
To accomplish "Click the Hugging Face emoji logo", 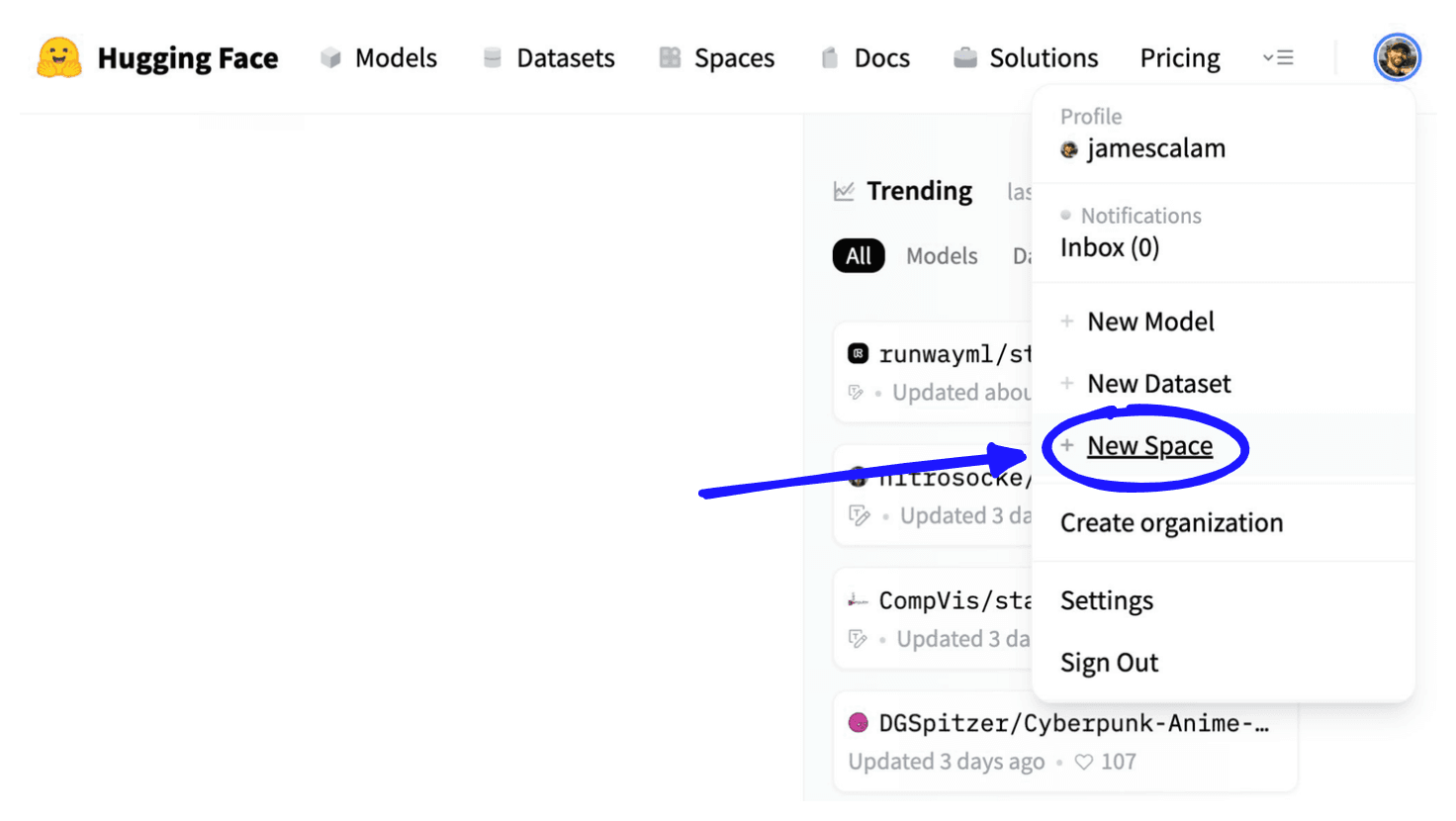I will pyautogui.click(x=58, y=58).
